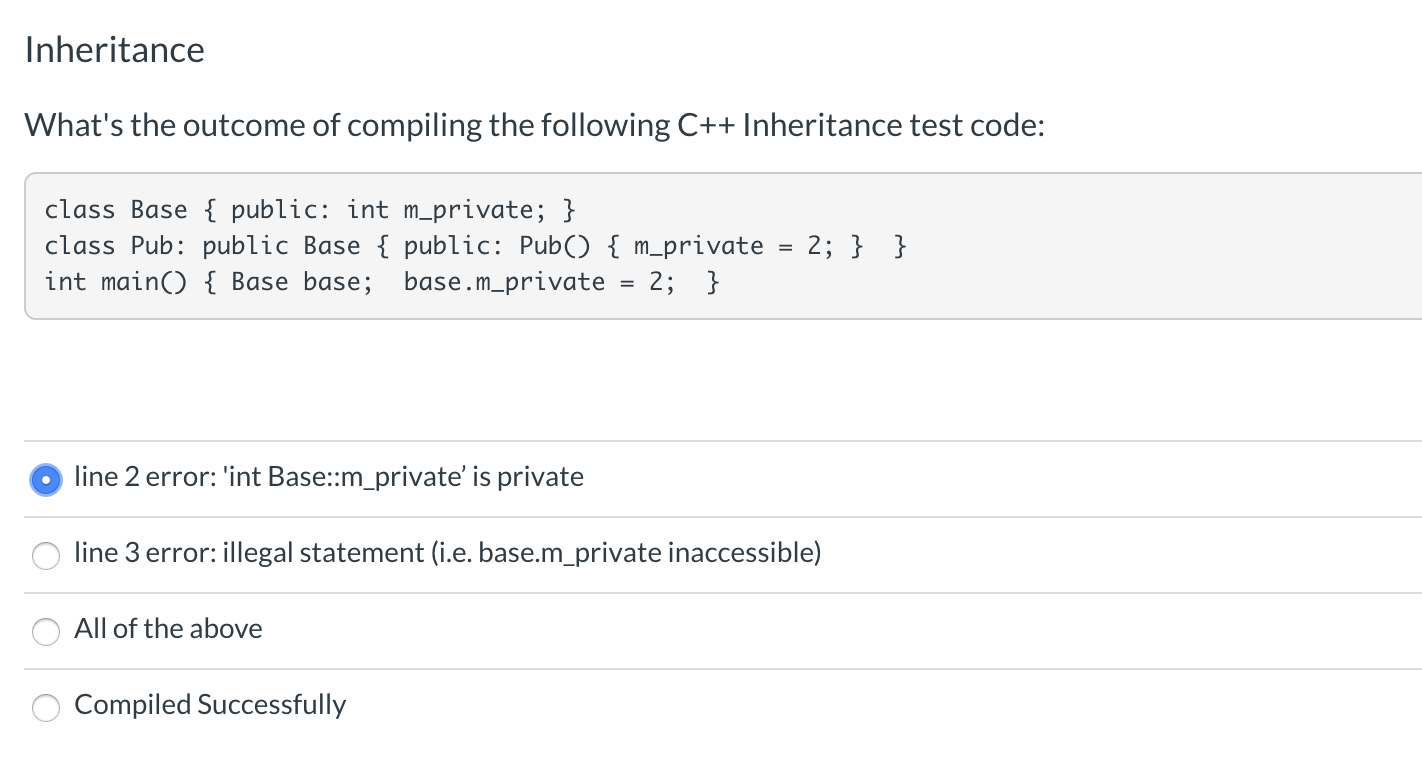Choose the "line 3 error" radio button
The width and height of the screenshot is (1422, 766).
pyautogui.click(x=46, y=555)
